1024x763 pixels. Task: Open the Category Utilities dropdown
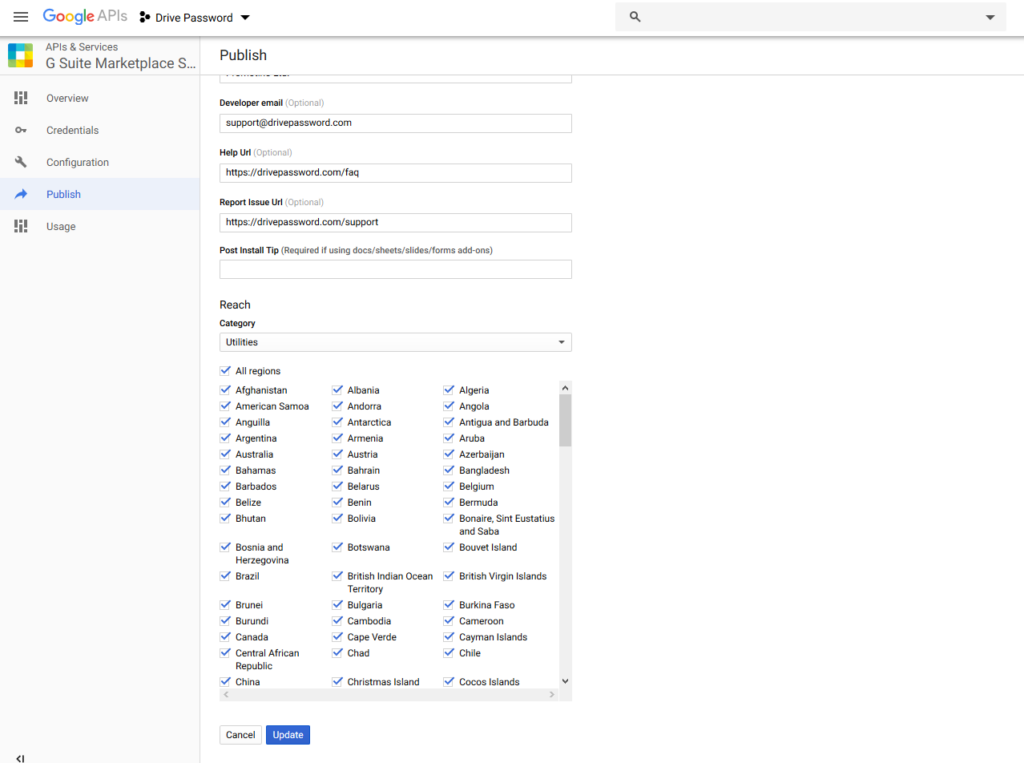coord(395,342)
